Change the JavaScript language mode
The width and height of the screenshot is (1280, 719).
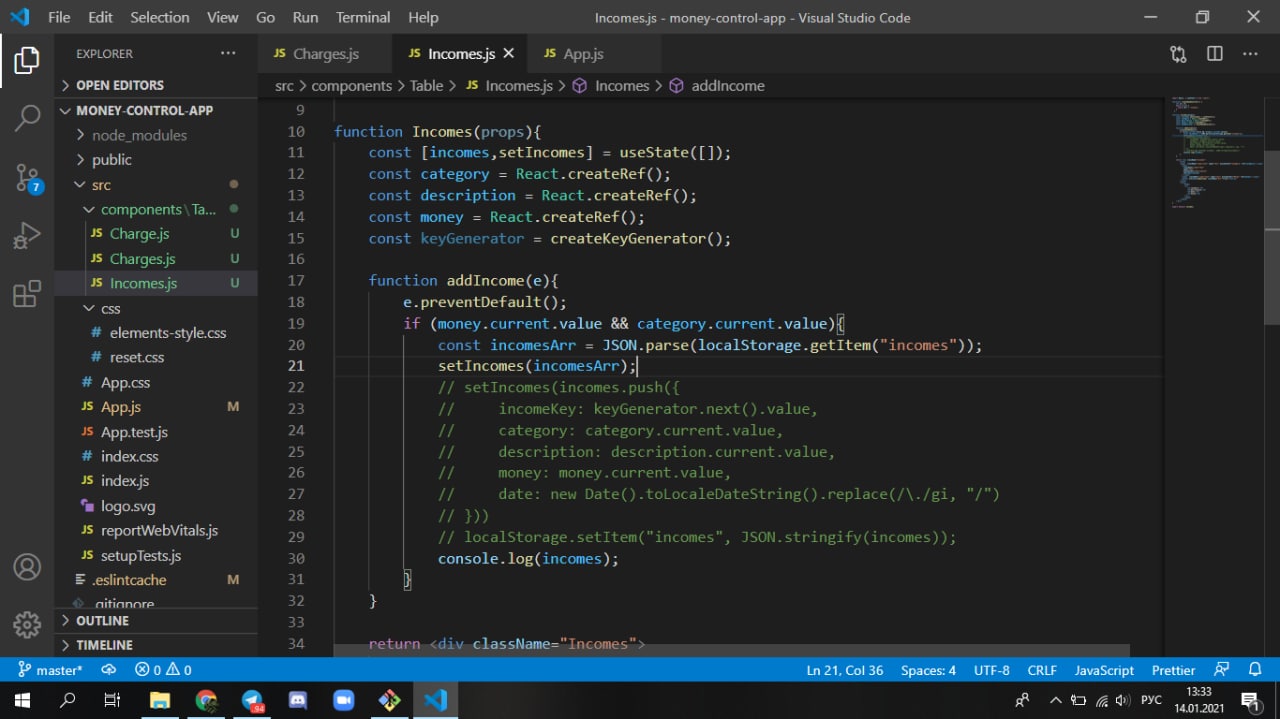[x=1104, y=670]
